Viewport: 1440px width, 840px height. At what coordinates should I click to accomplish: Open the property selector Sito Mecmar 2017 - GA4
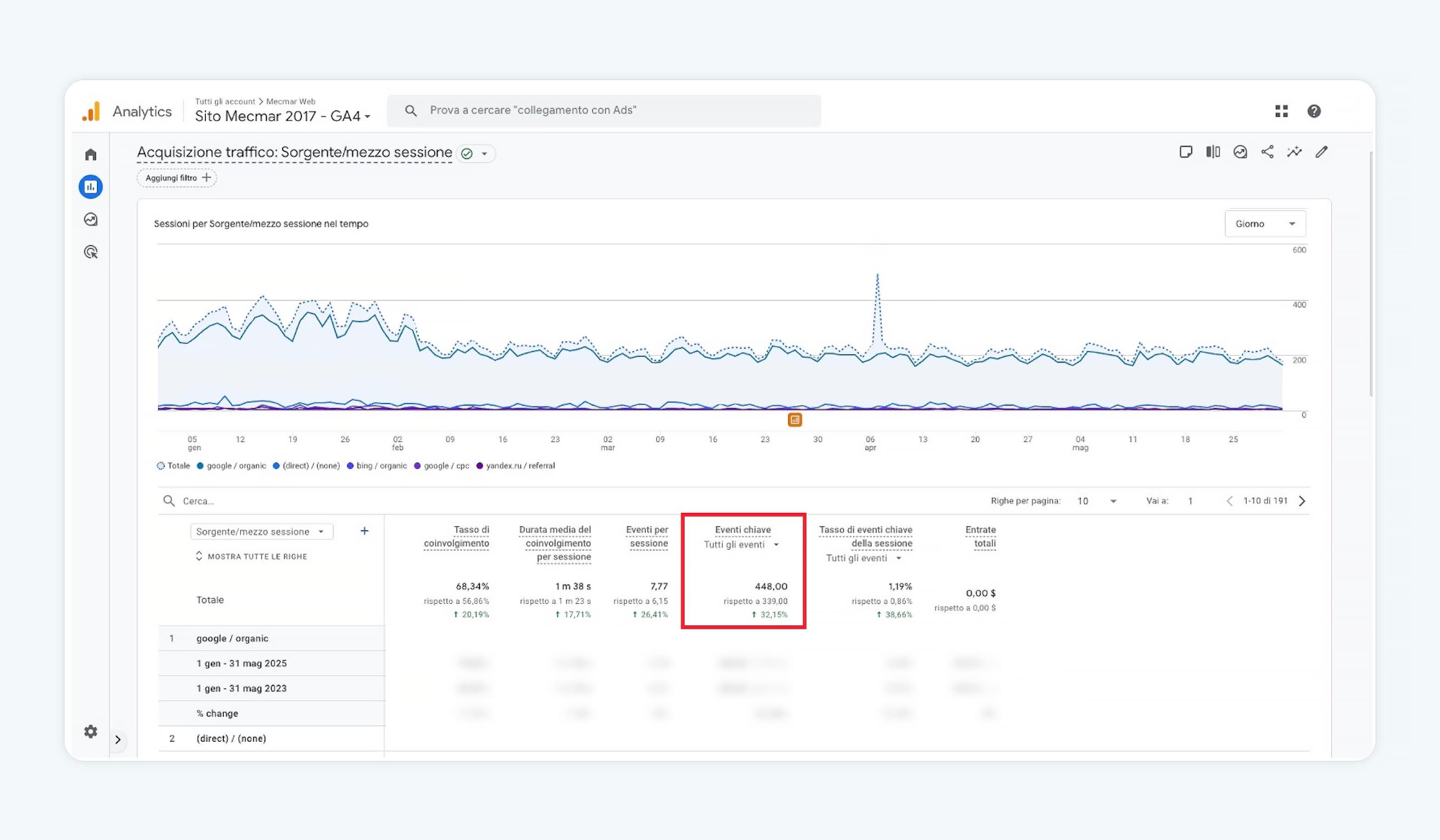tap(282, 116)
